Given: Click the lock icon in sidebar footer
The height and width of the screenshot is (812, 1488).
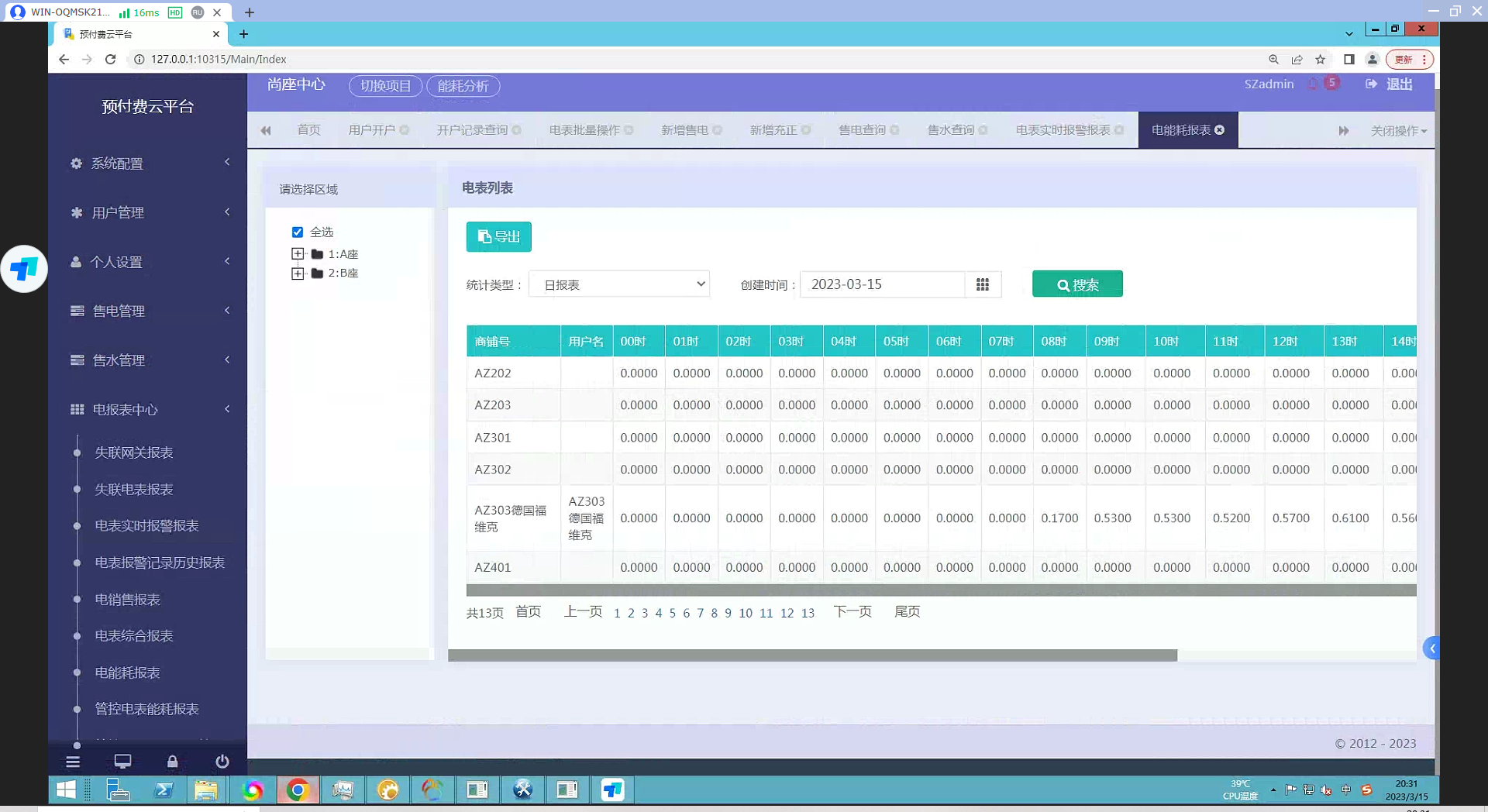Looking at the screenshot, I should tap(172, 761).
